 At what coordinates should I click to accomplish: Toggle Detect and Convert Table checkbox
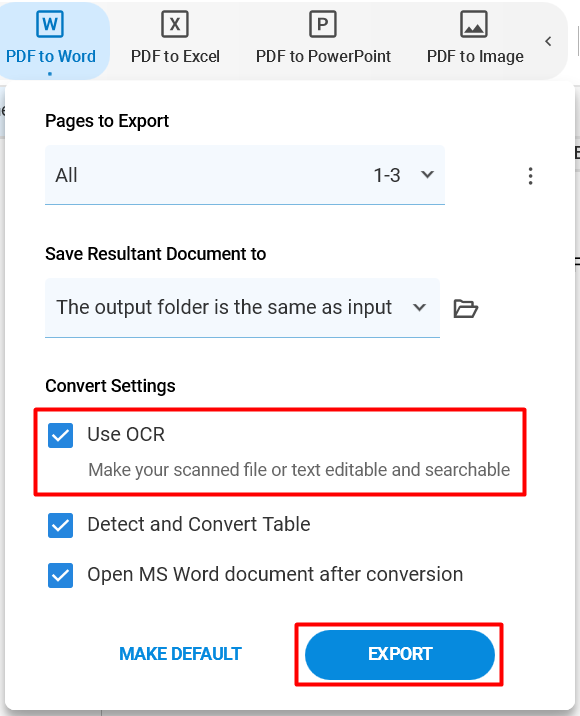(x=60, y=525)
